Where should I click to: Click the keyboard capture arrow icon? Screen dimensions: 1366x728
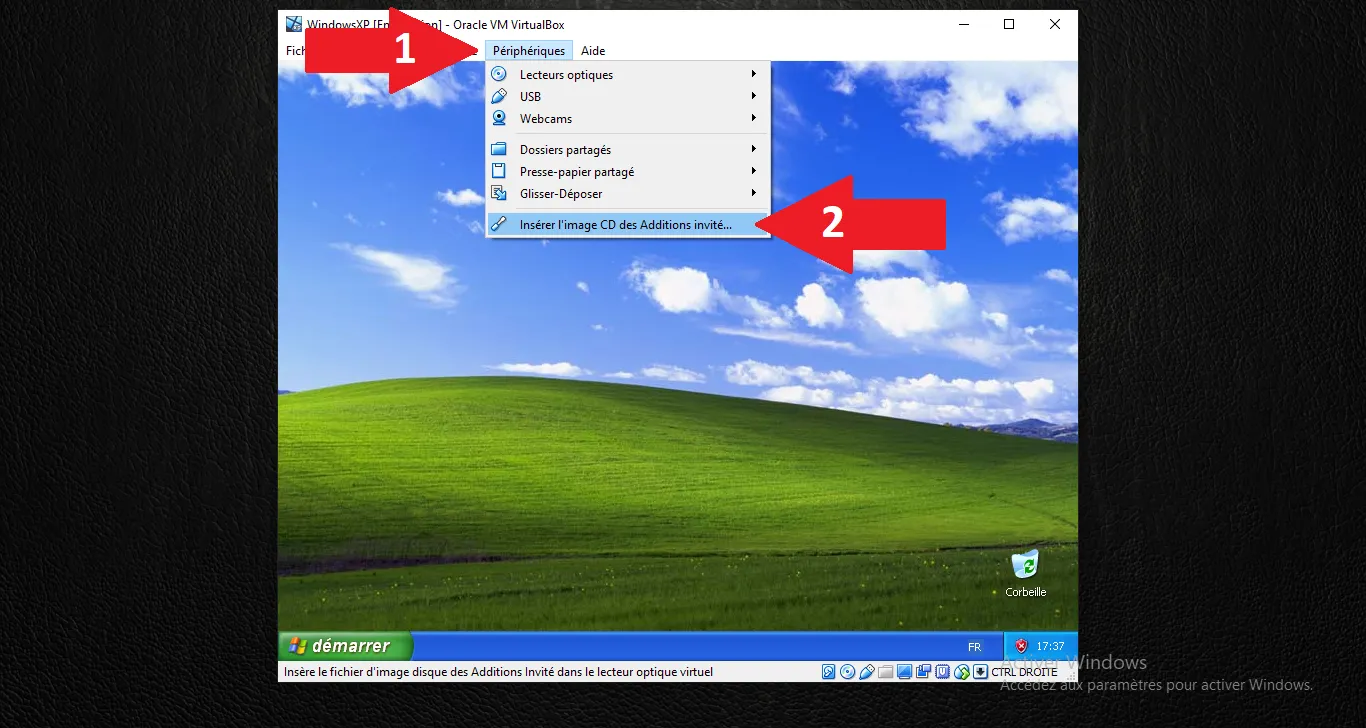pyautogui.click(x=980, y=672)
